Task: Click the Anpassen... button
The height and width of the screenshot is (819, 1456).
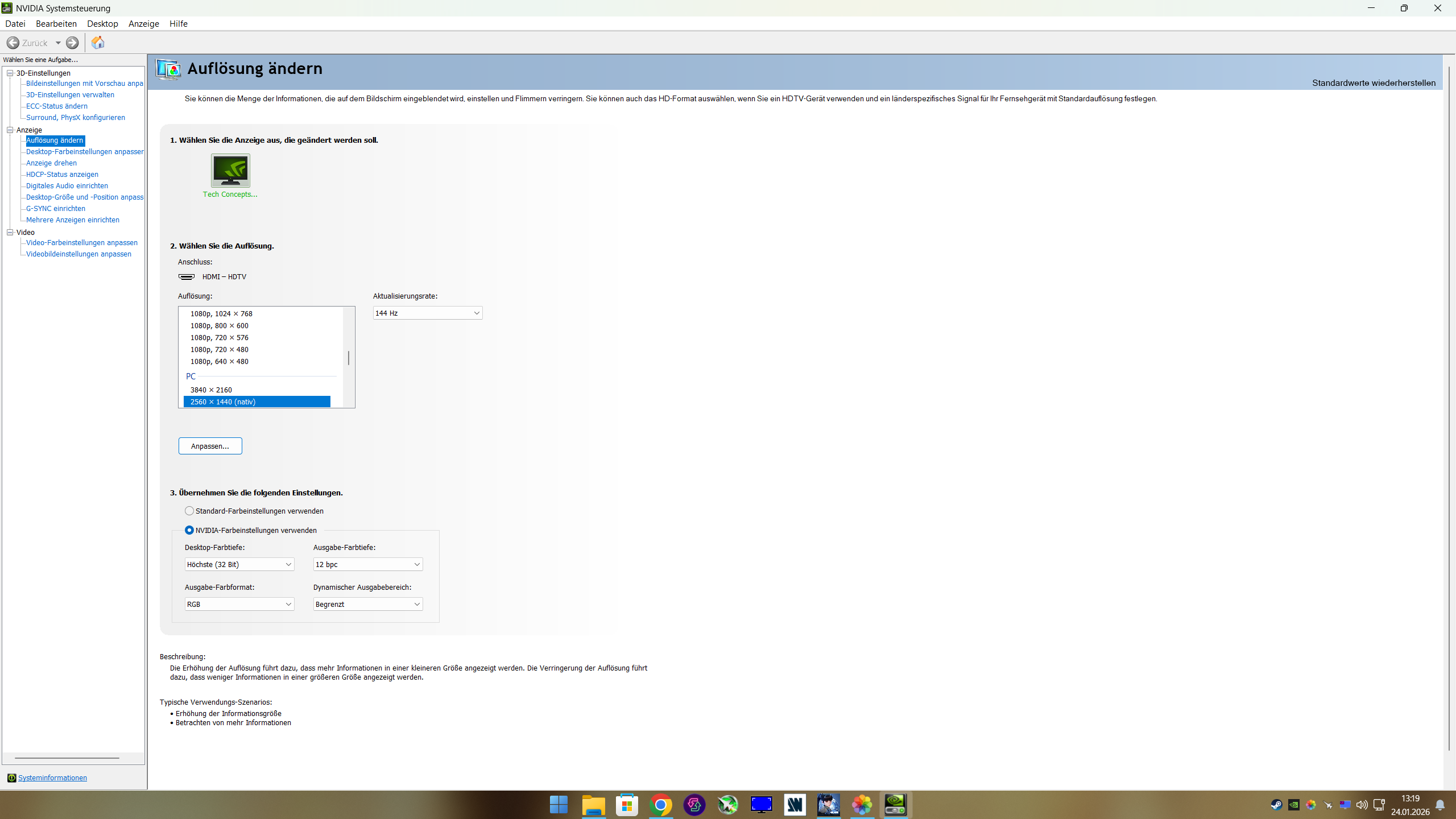Action: click(x=210, y=446)
